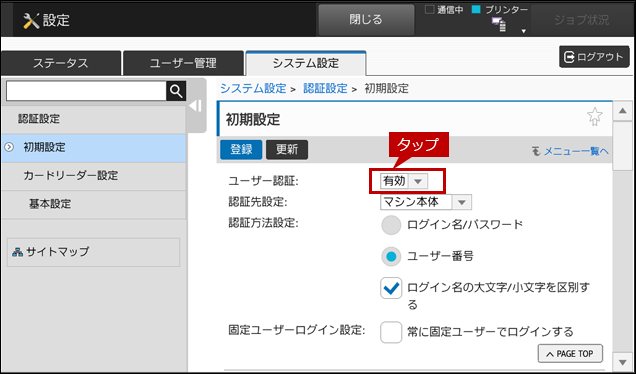Click the ジョブ状況 button
Image resolution: width=636 pixels, height=374 pixels.
581,20
